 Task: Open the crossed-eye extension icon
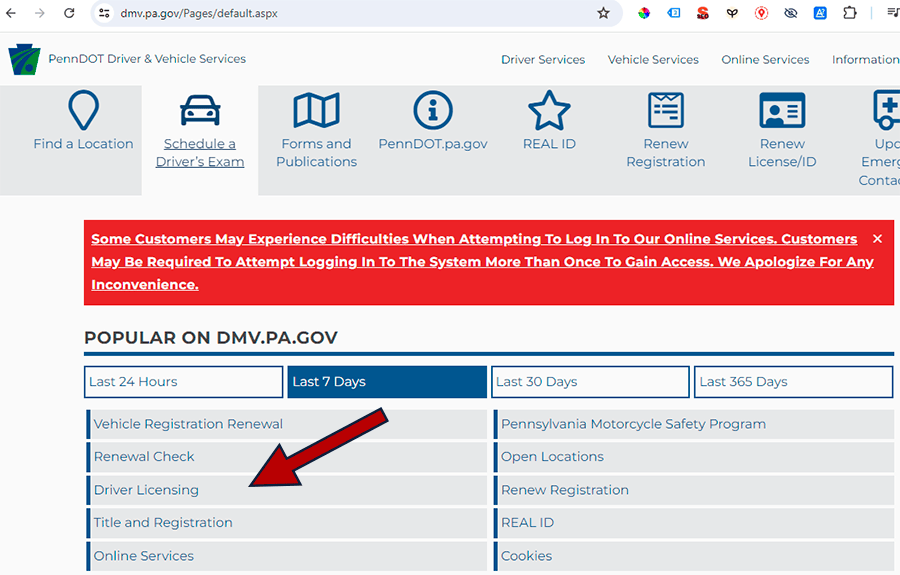790,13
